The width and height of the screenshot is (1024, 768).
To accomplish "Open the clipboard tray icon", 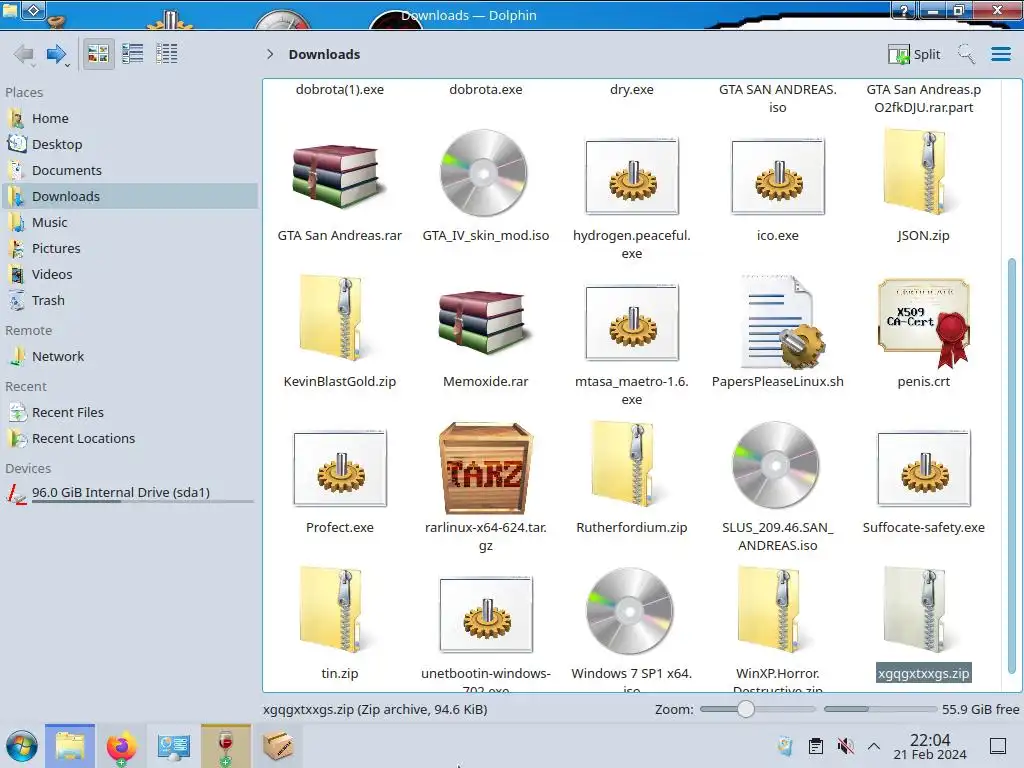I will click(x=816, y=746).
